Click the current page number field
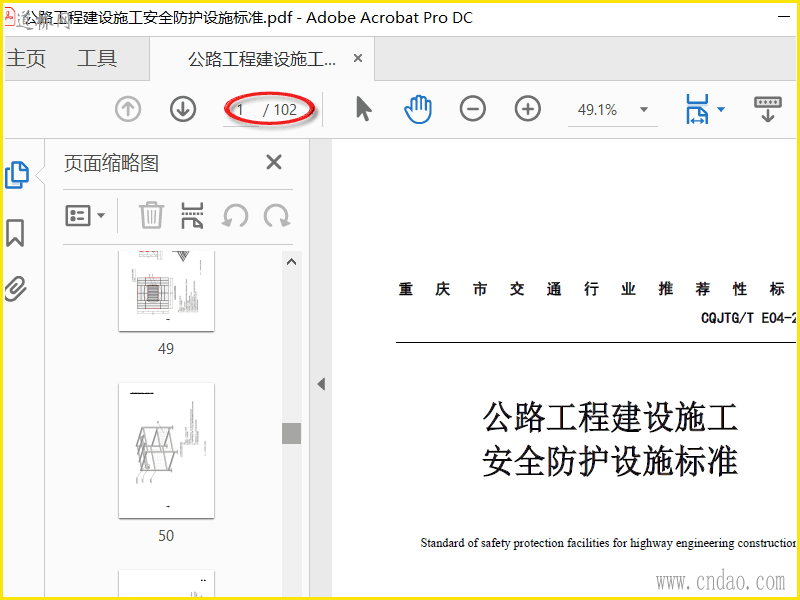The image size is (800, 600). (240, 110)
